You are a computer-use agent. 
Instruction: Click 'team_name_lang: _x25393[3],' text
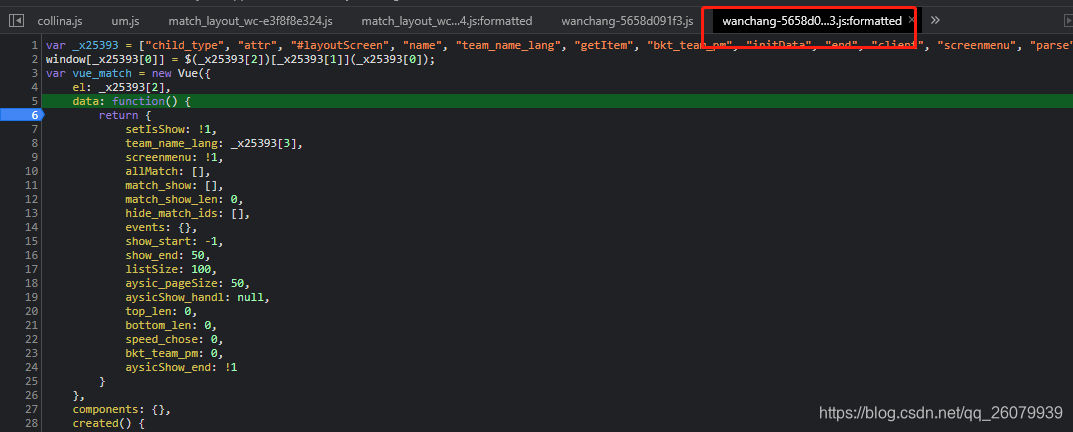coord(214,143)
